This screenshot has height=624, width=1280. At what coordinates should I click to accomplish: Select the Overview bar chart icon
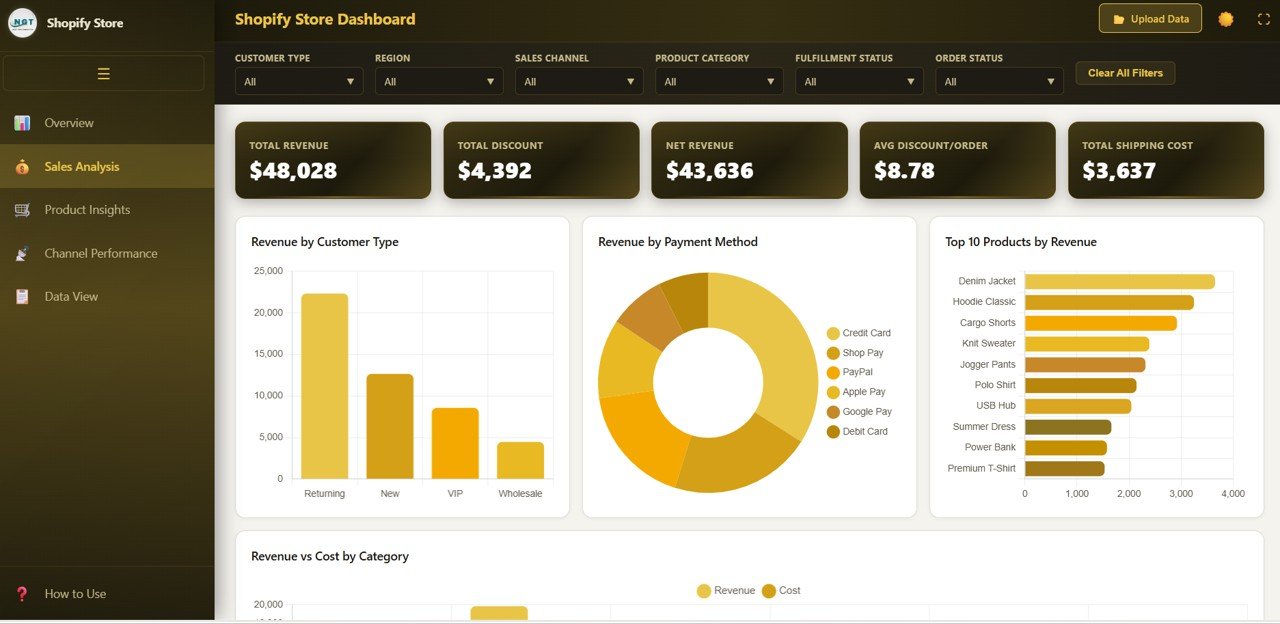pyautogui.click(x=22, y=122)
